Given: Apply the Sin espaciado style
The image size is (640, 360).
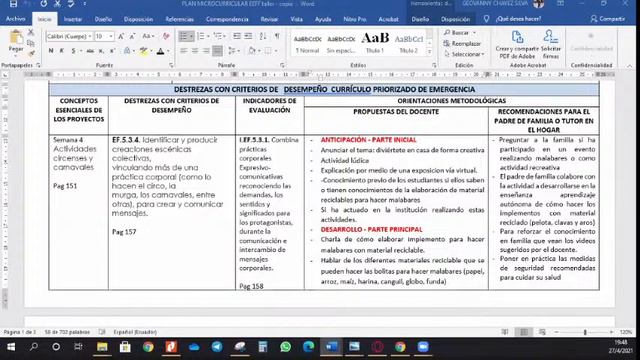Looking at the screenshot, I should 341,43.
